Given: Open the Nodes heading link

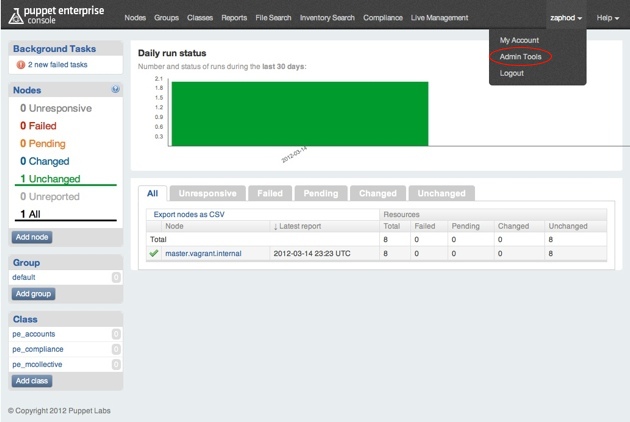Looking at the screenshot, I should 27,90.
